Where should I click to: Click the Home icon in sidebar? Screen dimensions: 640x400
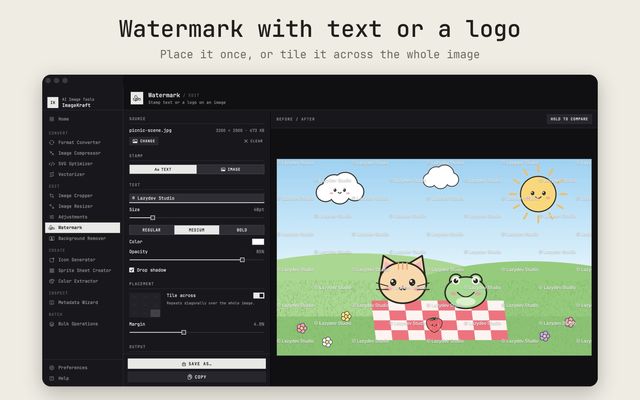tap(52, 119)
